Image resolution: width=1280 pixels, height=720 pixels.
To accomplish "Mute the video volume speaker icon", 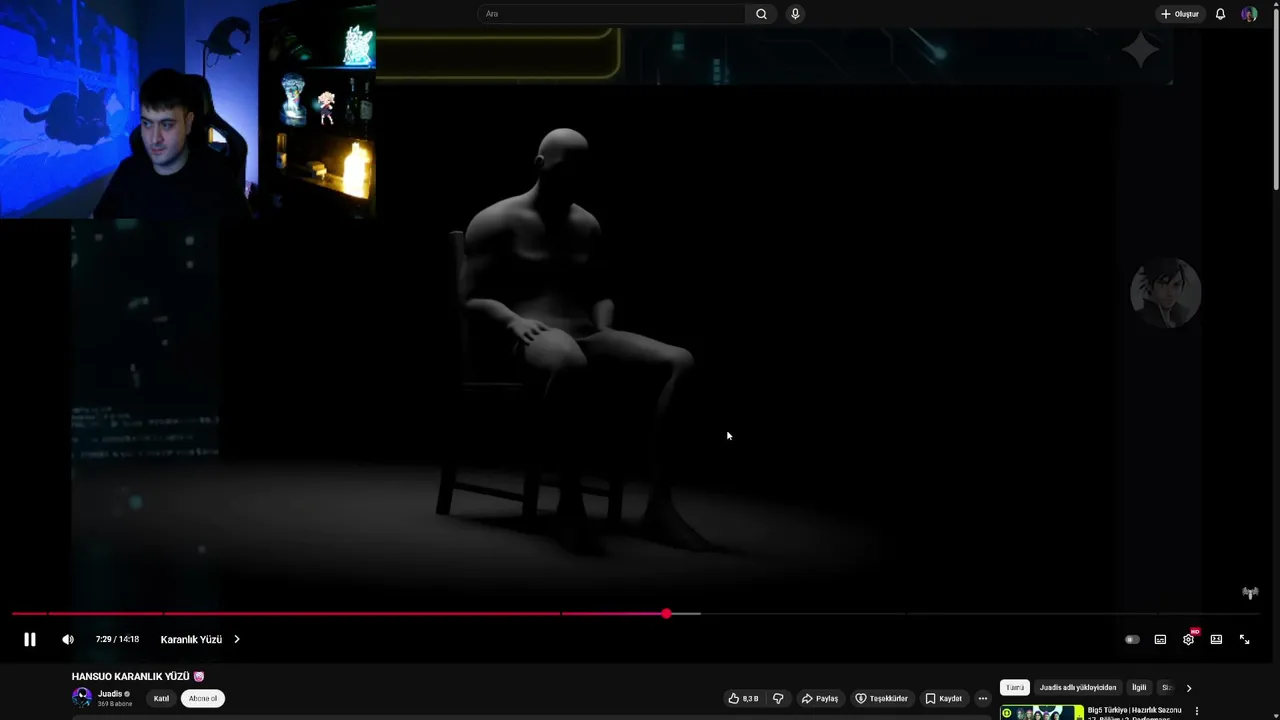I will 67,639.
